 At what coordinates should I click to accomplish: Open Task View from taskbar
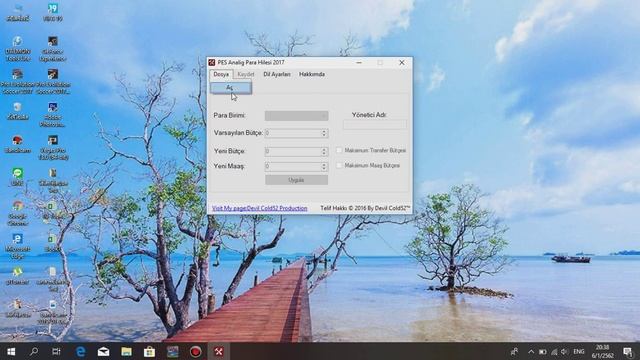point(56,351)
